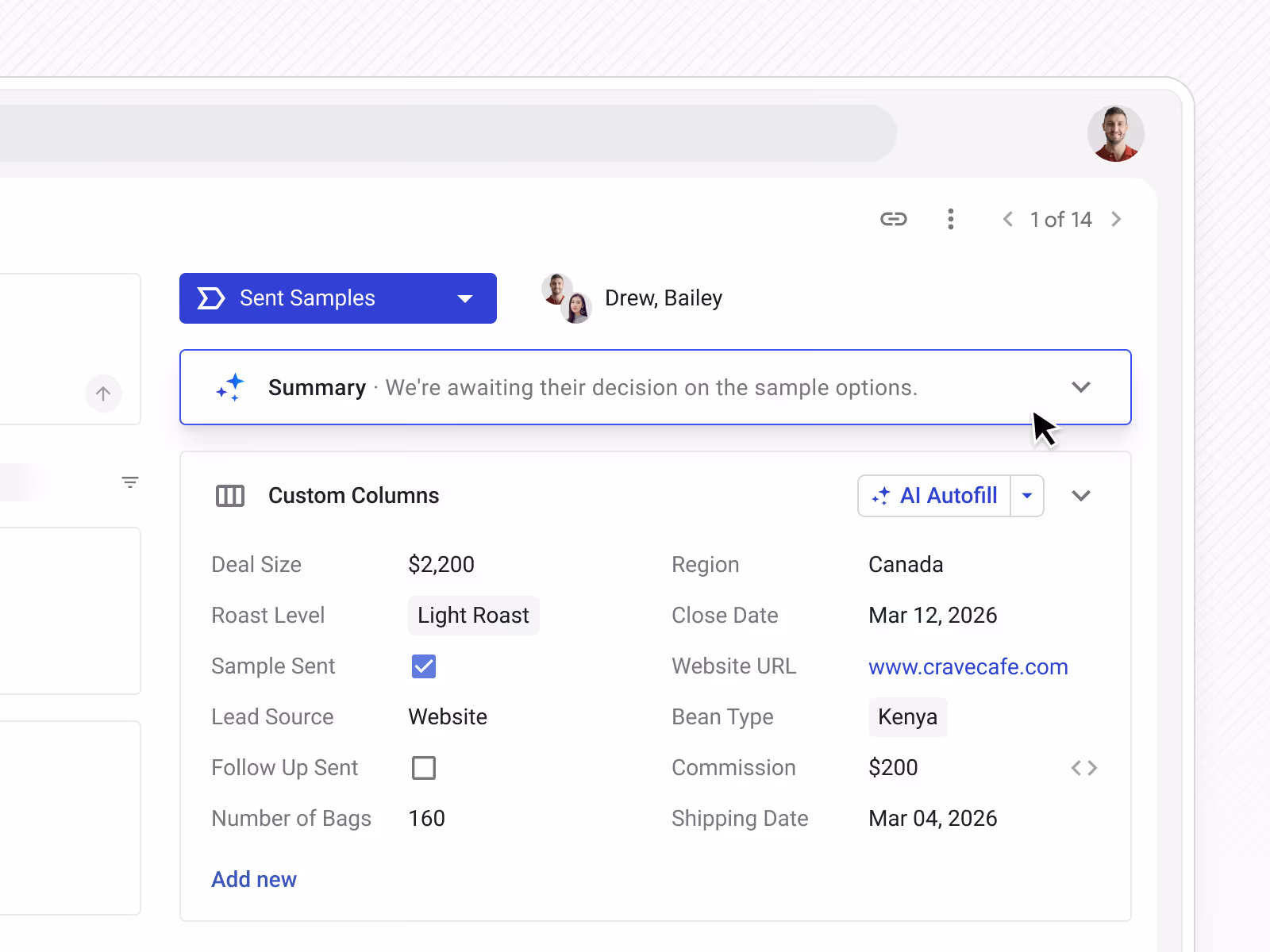This screenshot has width=1270, height=952.
Task: Copy the record link icon
Action: 894,219
